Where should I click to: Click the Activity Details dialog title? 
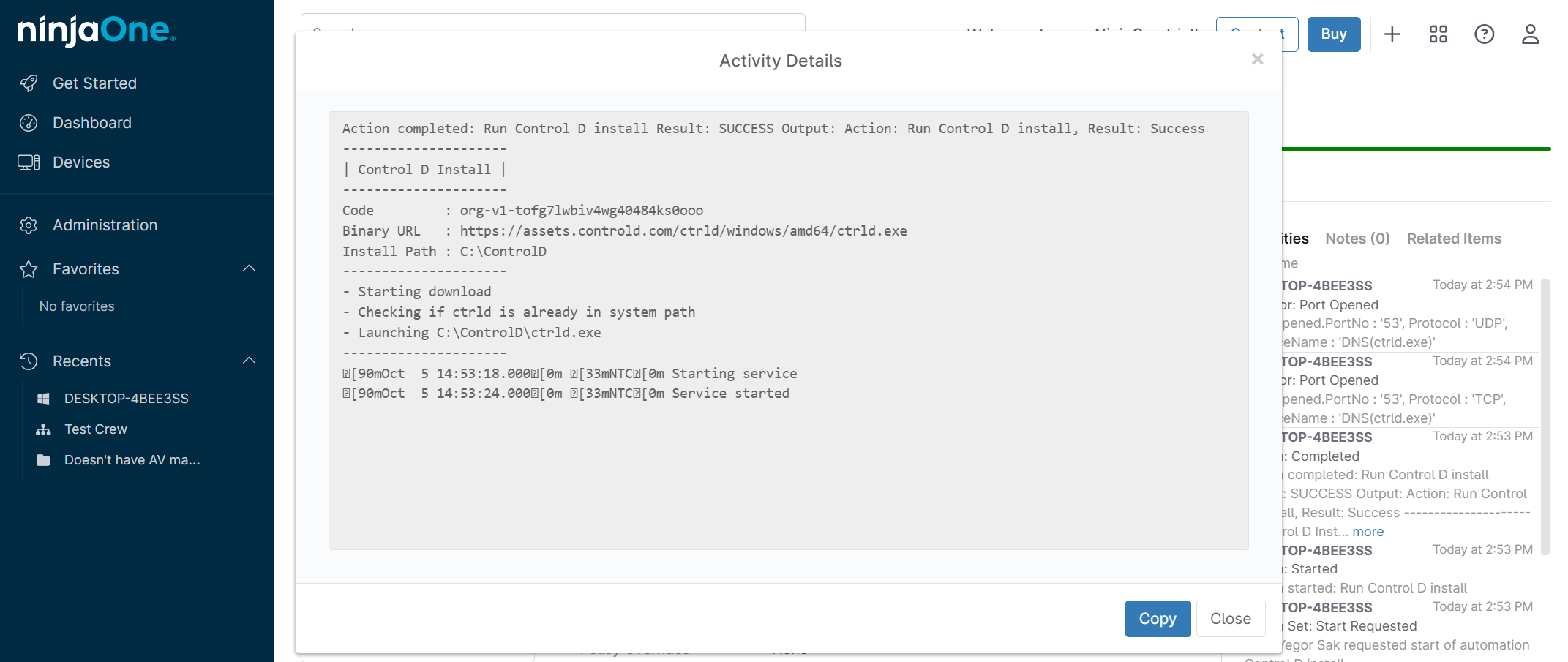click(x=781, y=61)
